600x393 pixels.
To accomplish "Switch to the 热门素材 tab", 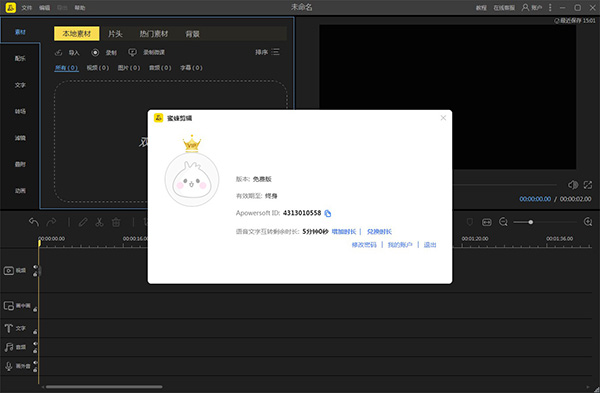I will pos(154,34).
